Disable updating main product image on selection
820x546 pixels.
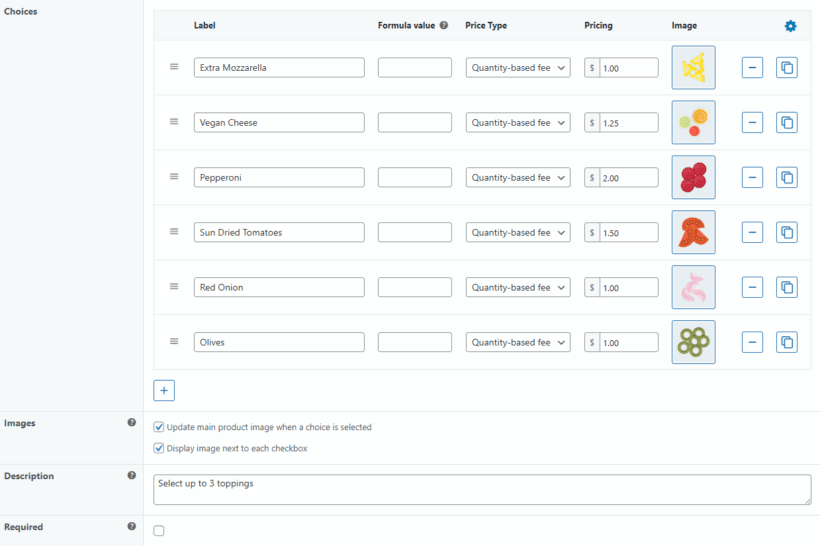coord(159,427)
